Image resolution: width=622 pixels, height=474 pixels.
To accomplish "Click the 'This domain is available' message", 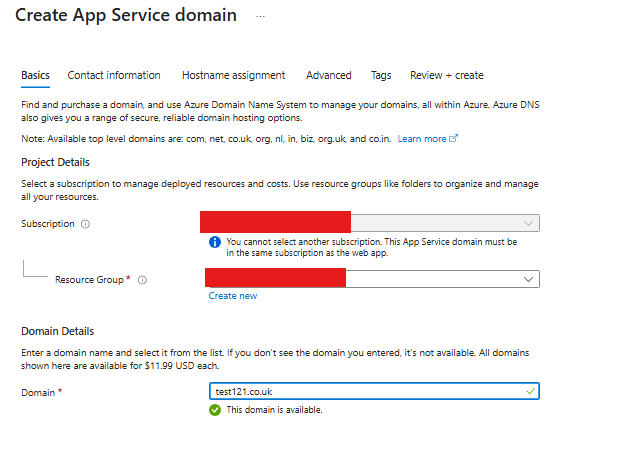I will click(x=274, y=410).
